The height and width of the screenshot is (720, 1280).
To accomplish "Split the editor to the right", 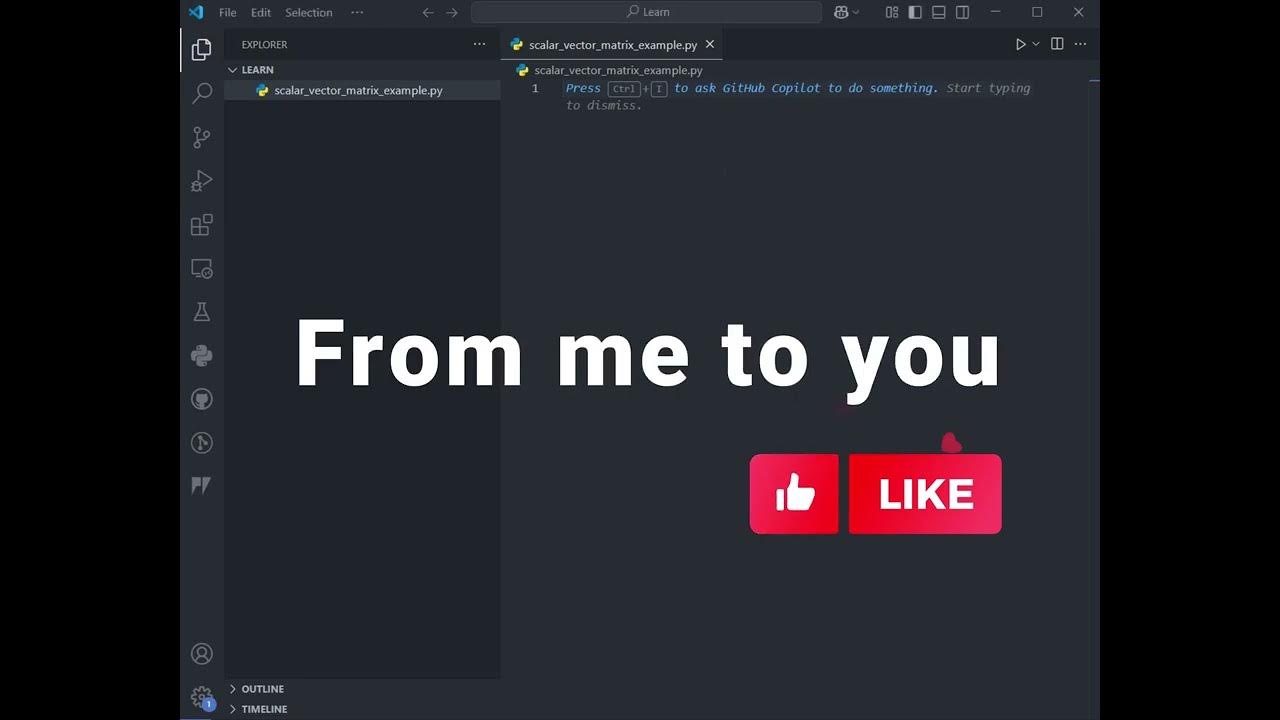I will pyautogui.click(x=1057, y=44).
